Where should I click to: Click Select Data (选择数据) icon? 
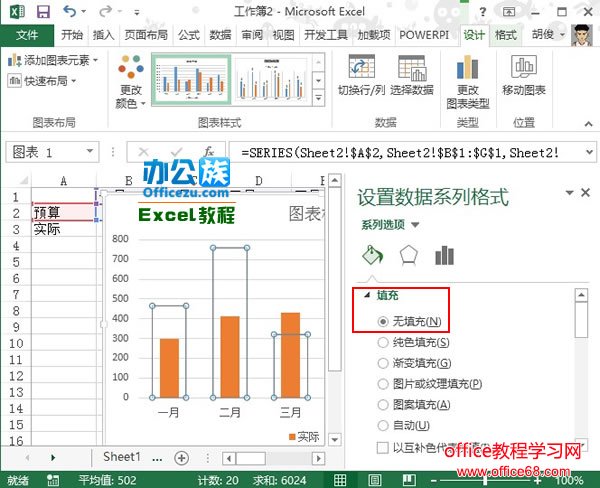coord(412,67)
